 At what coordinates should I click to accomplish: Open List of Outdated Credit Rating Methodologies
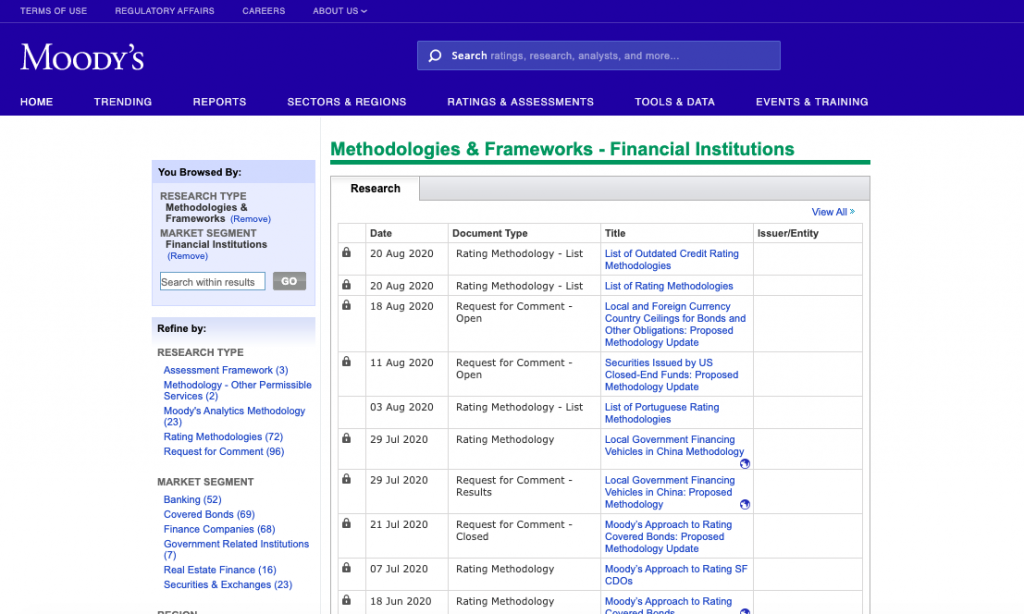coord(672,260)
